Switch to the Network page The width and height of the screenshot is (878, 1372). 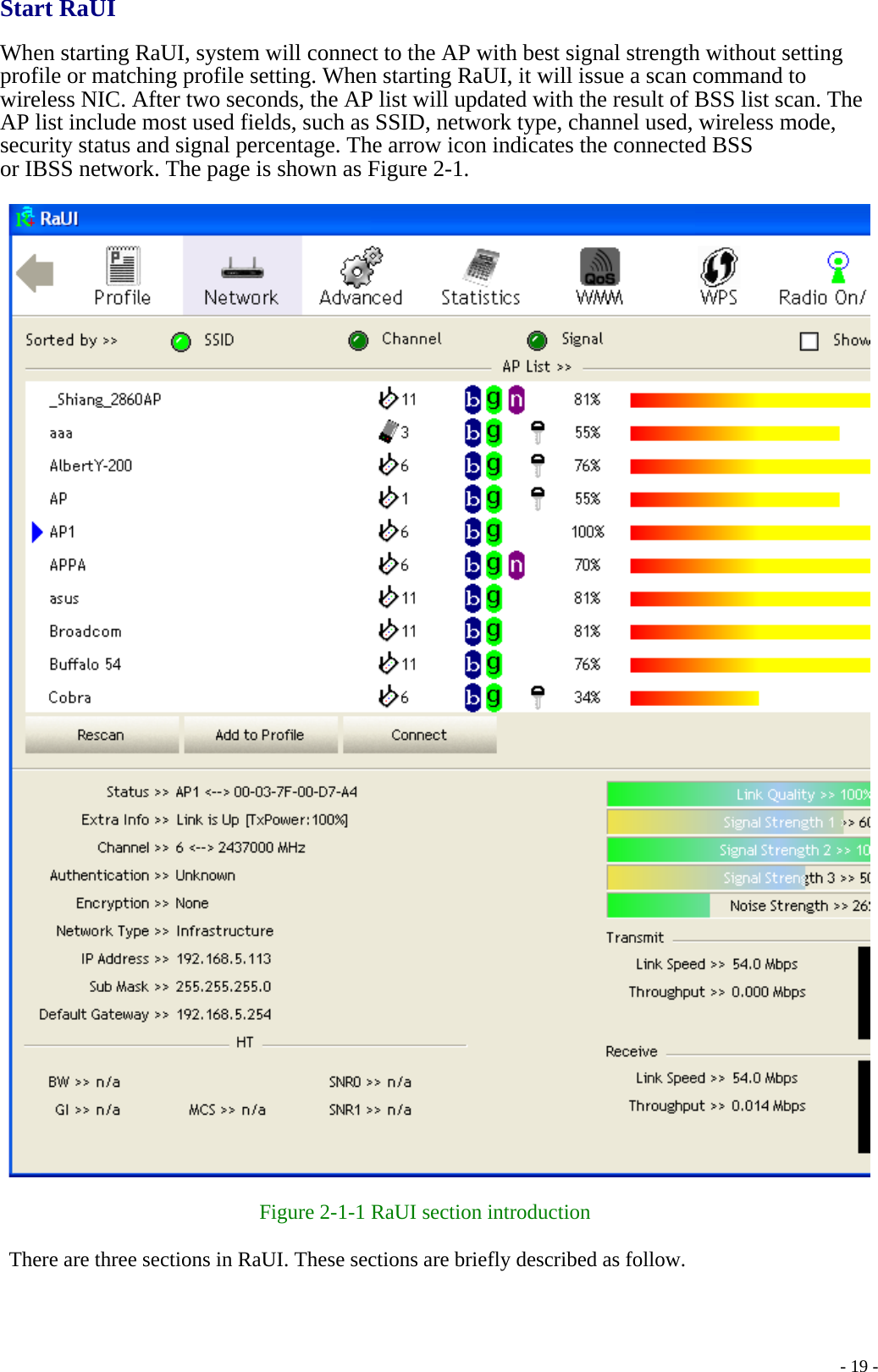(241, 276)
